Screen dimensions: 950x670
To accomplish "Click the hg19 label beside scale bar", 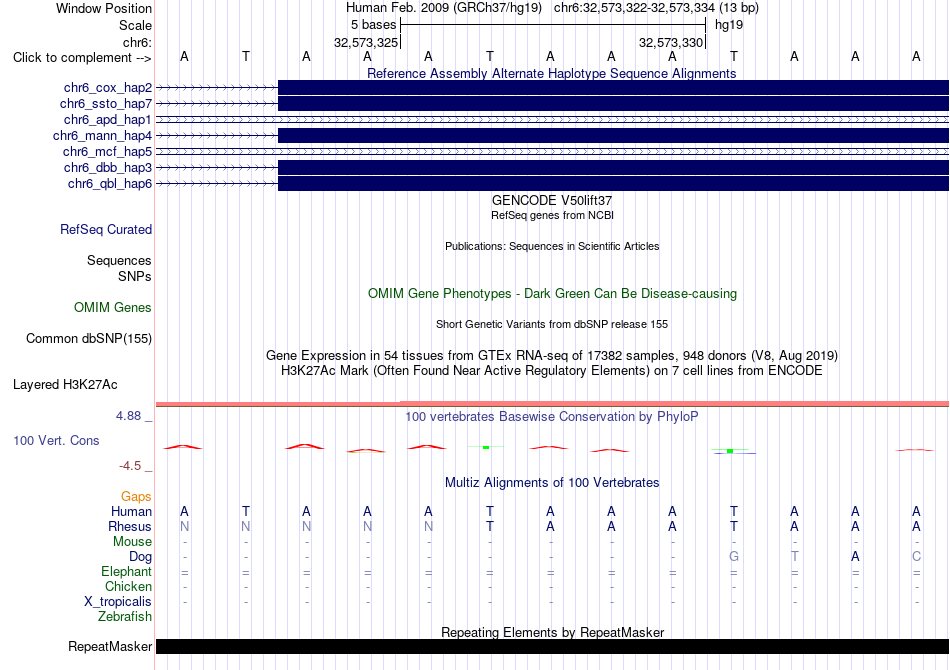I will (x=729, y=25).
